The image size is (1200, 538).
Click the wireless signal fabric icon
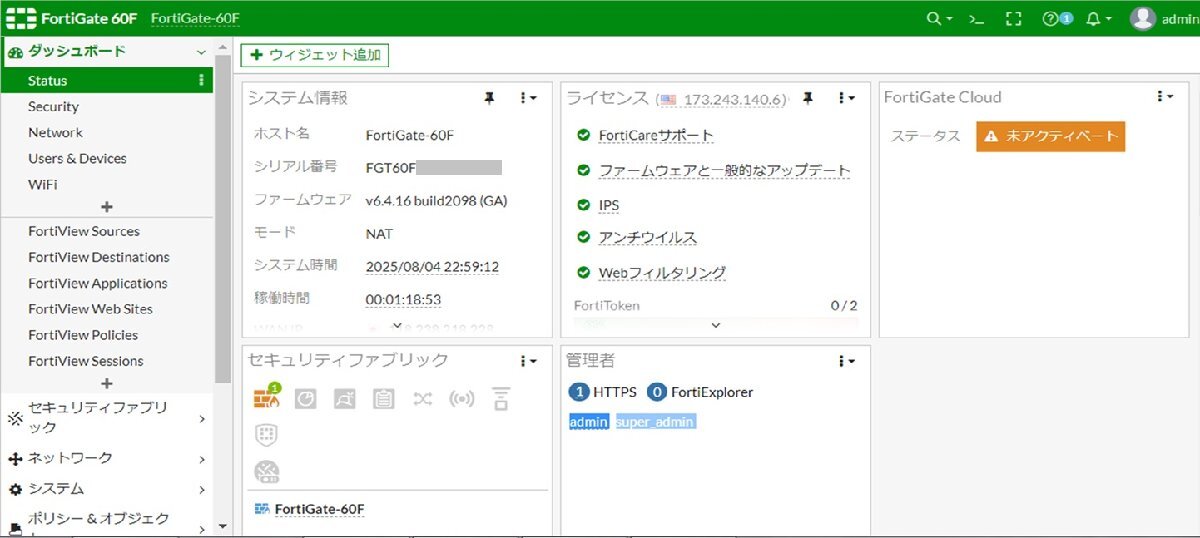461,399
